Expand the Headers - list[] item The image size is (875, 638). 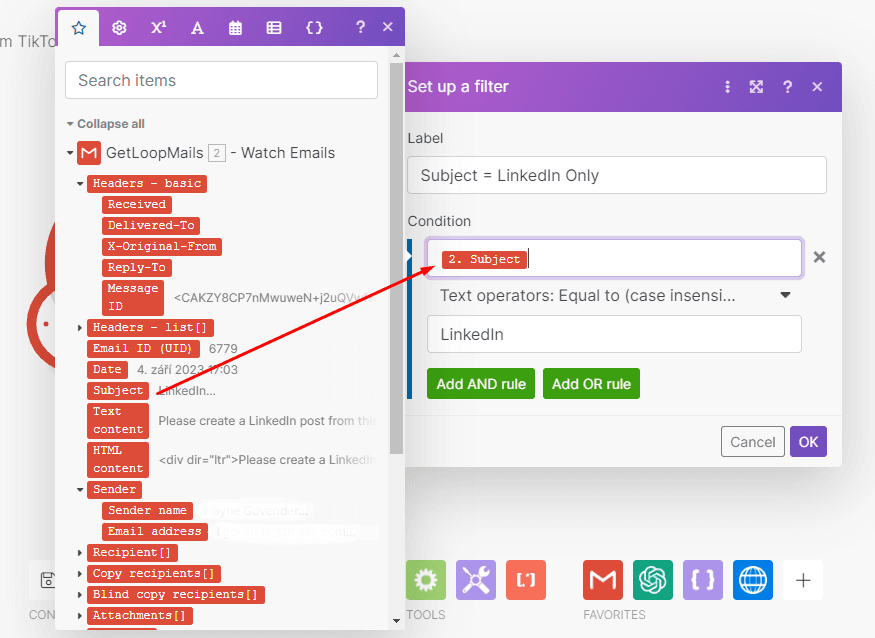pos(81,328)
